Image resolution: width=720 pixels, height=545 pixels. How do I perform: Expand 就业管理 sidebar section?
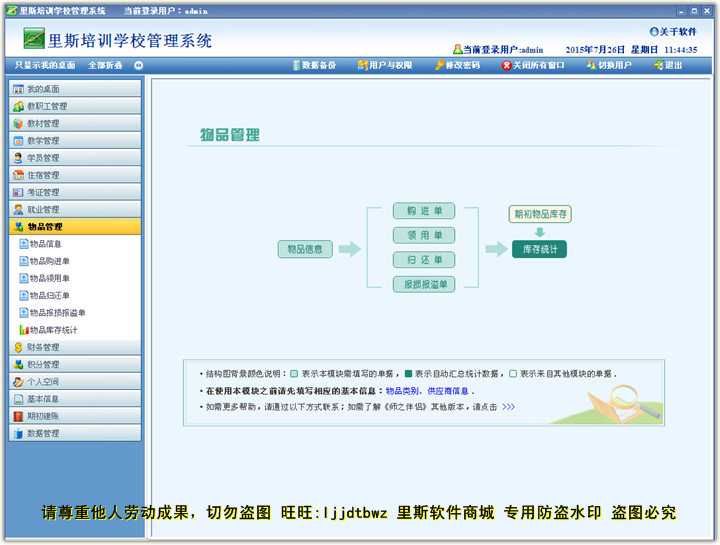point(75,209)
